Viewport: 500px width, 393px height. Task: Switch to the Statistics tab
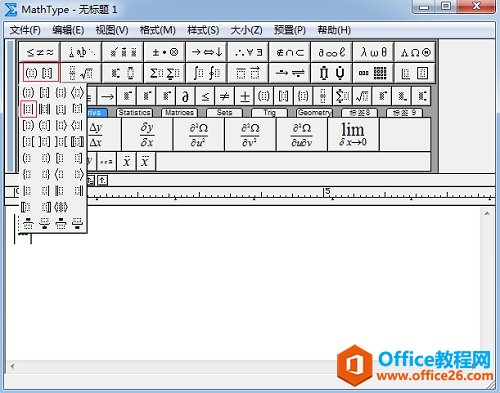(x=134, y=113)
